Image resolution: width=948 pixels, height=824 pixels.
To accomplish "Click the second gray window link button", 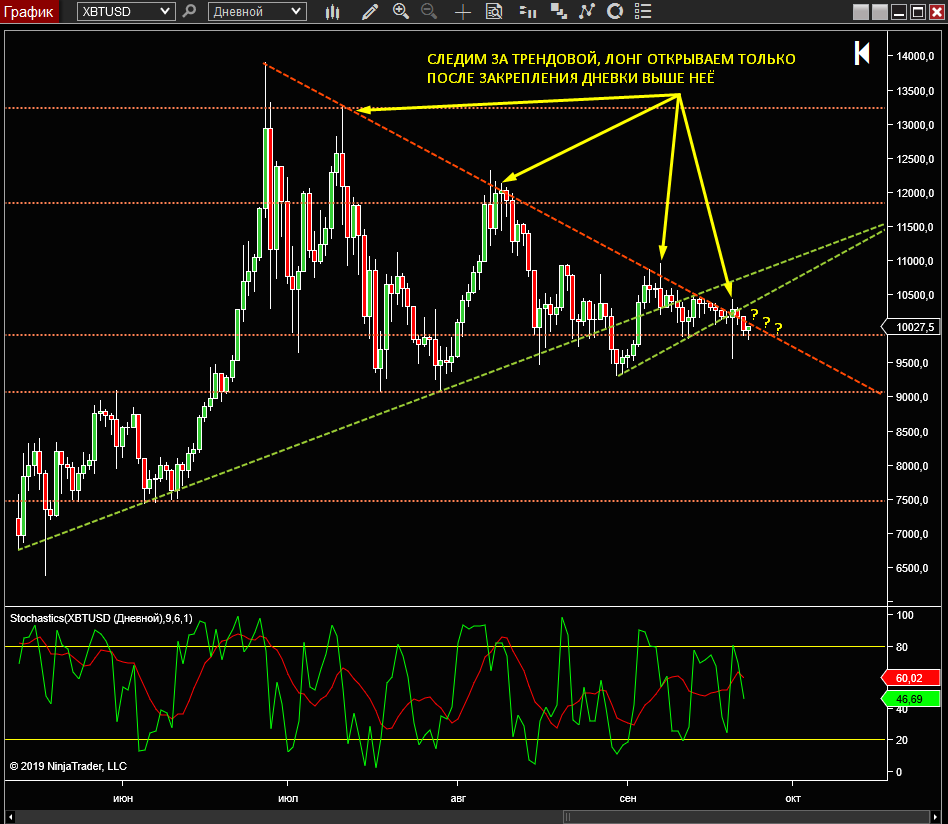I will click(x=880, y=12).
